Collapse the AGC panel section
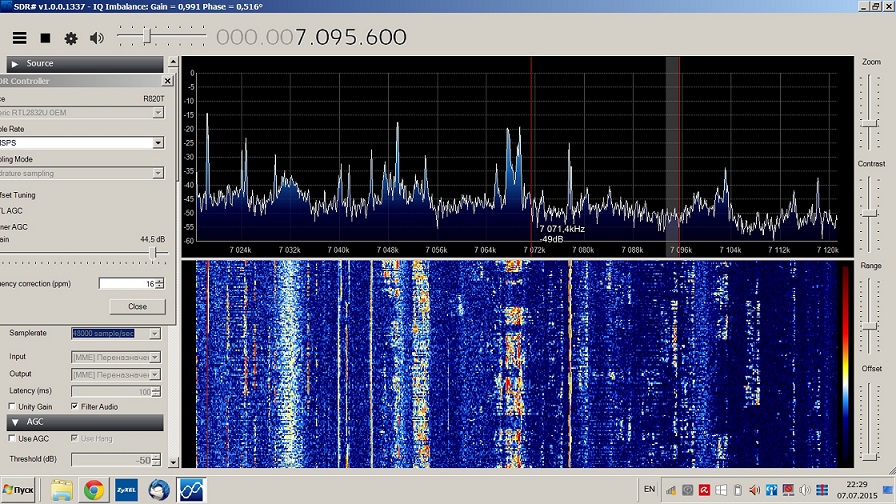This screenshot has width=896, height=504. click(x=15, y=423)
